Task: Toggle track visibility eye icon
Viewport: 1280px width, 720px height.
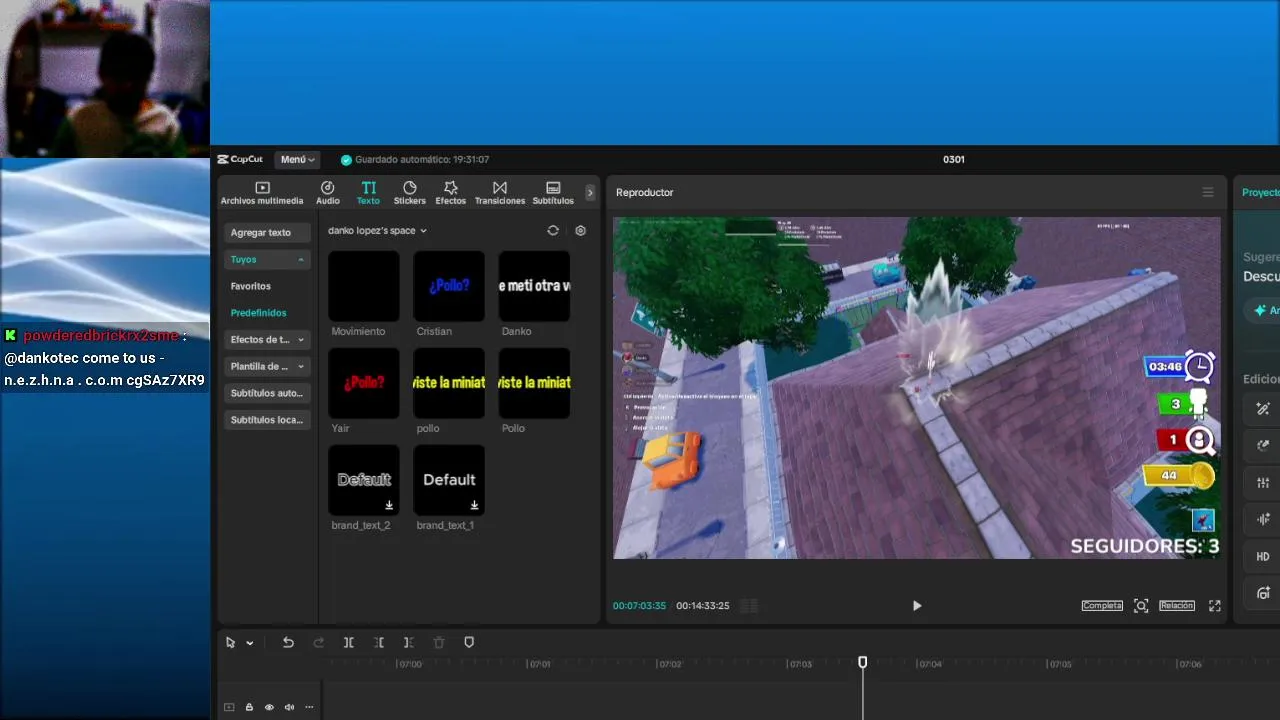Action: 269,707
